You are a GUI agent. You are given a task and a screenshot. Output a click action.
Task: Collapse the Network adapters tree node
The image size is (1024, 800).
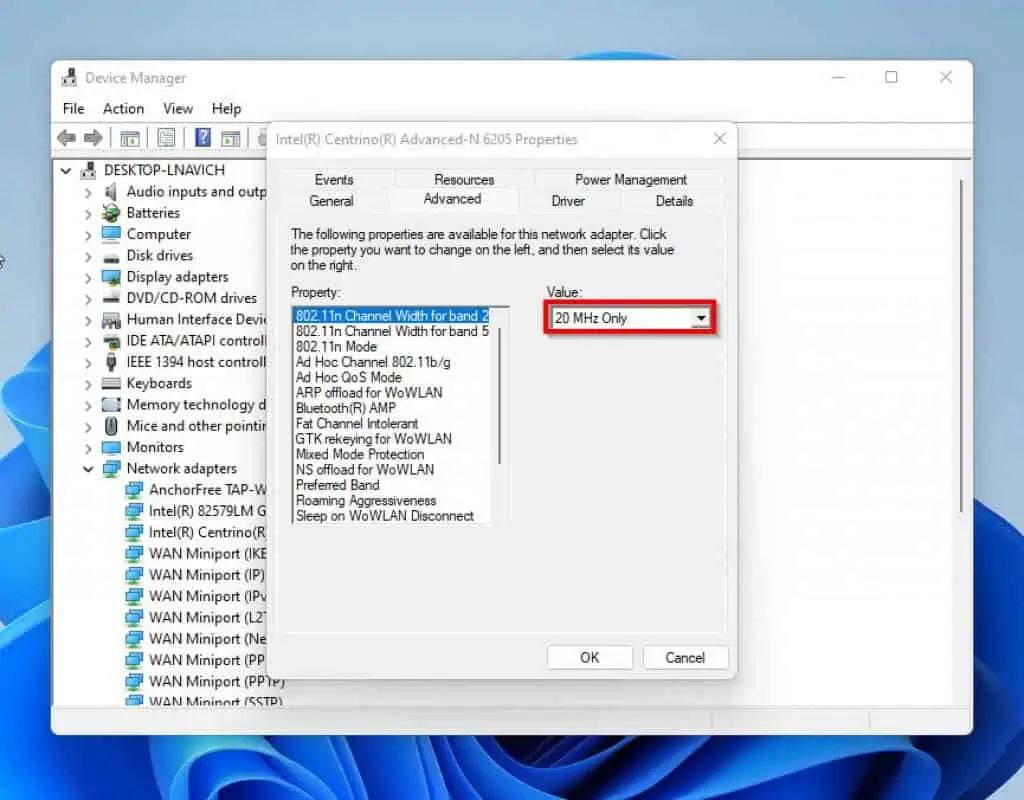(x=88, y=469)
